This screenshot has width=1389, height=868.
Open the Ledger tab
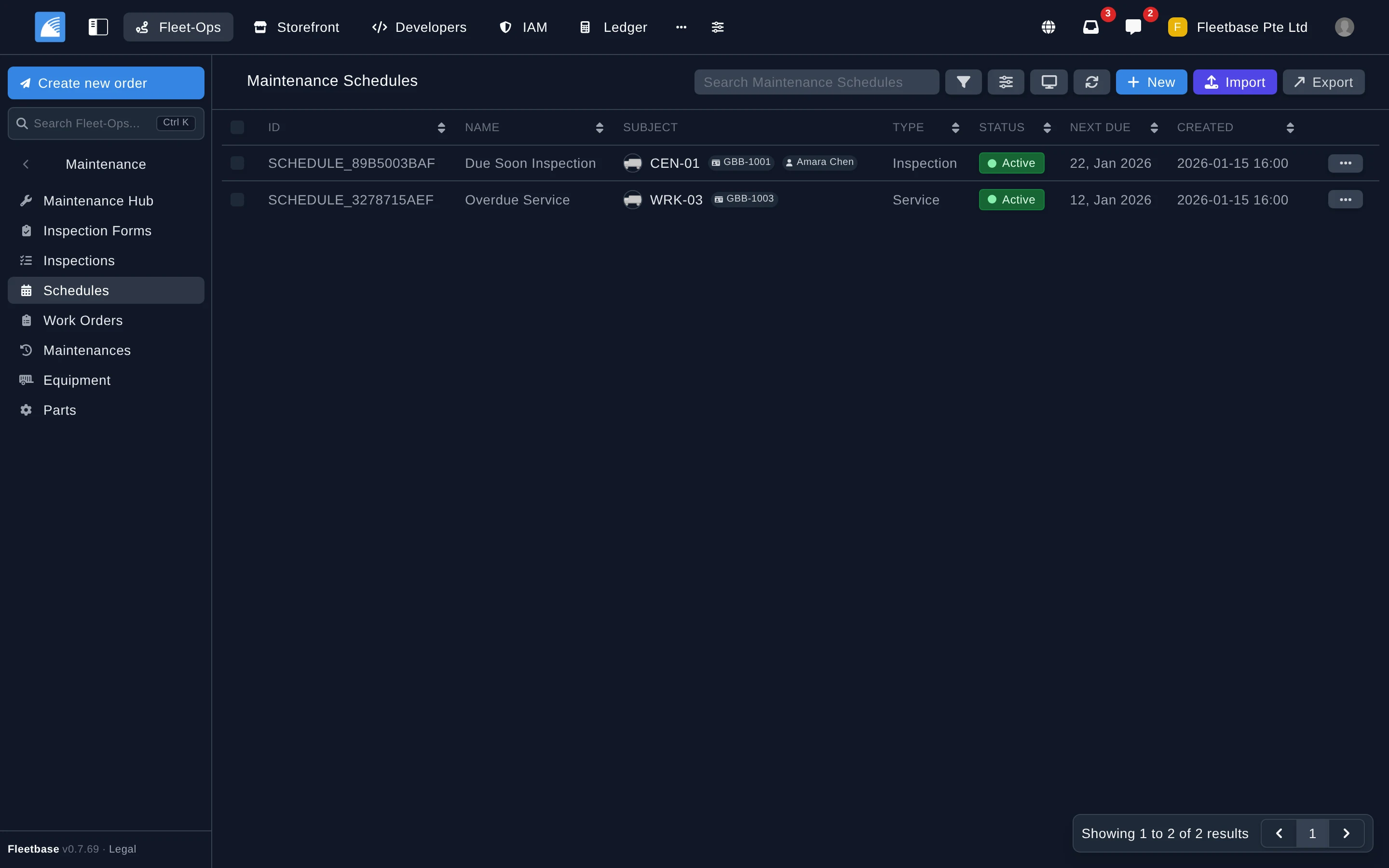(x=613, y=27)
